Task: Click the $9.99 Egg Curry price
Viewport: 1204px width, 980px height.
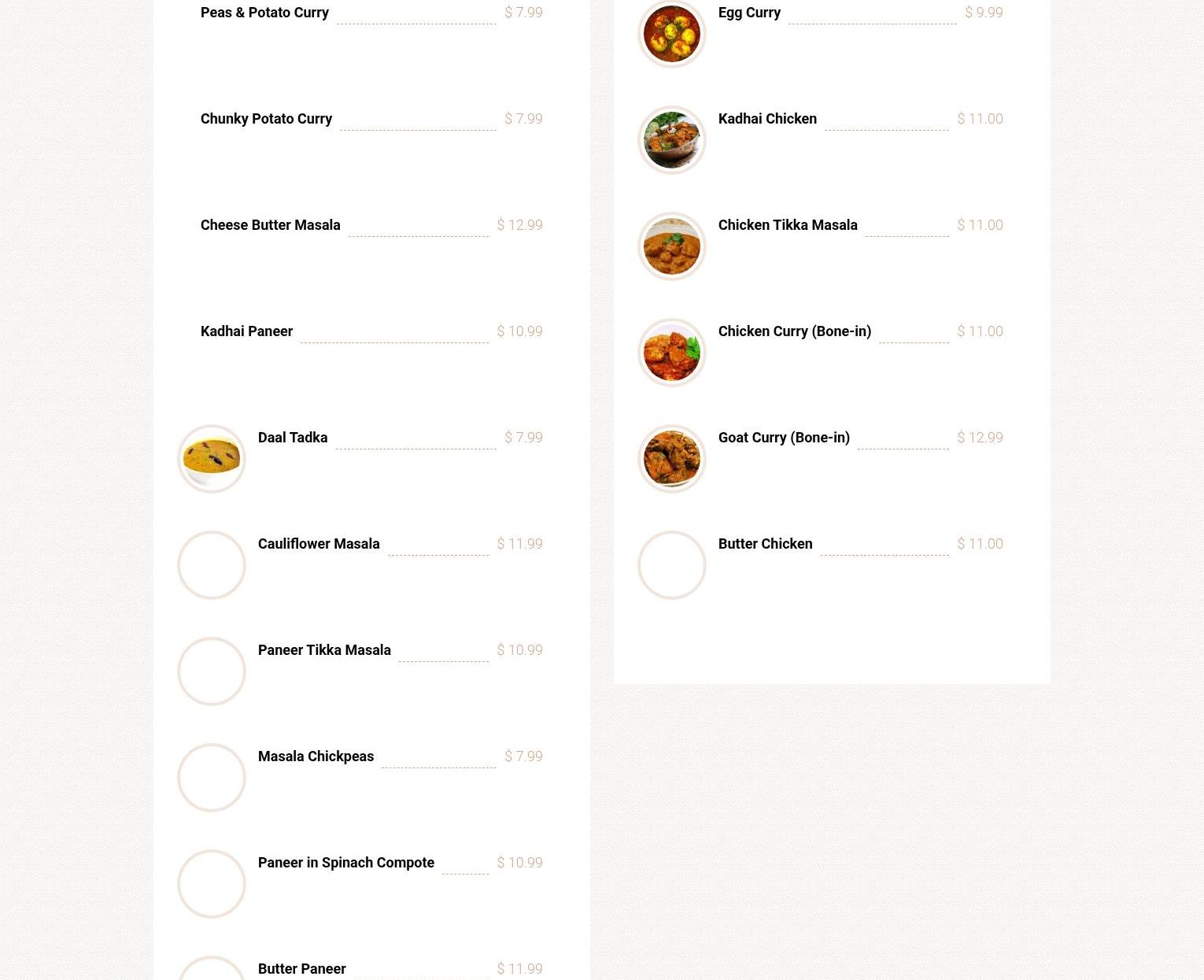Action: point(984,13)
